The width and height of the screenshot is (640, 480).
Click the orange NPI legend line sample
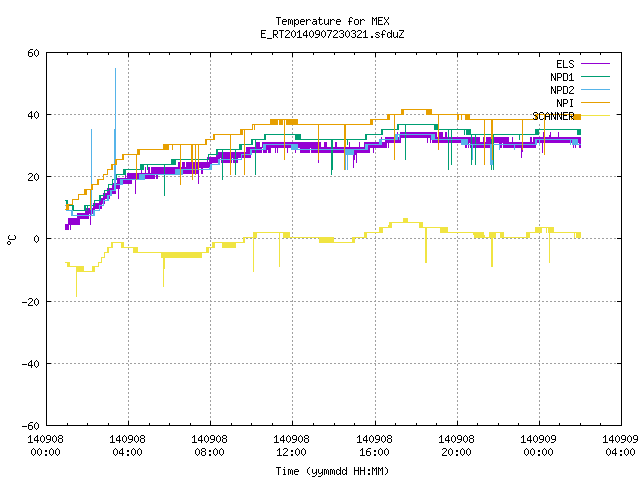tap(595, 103)
